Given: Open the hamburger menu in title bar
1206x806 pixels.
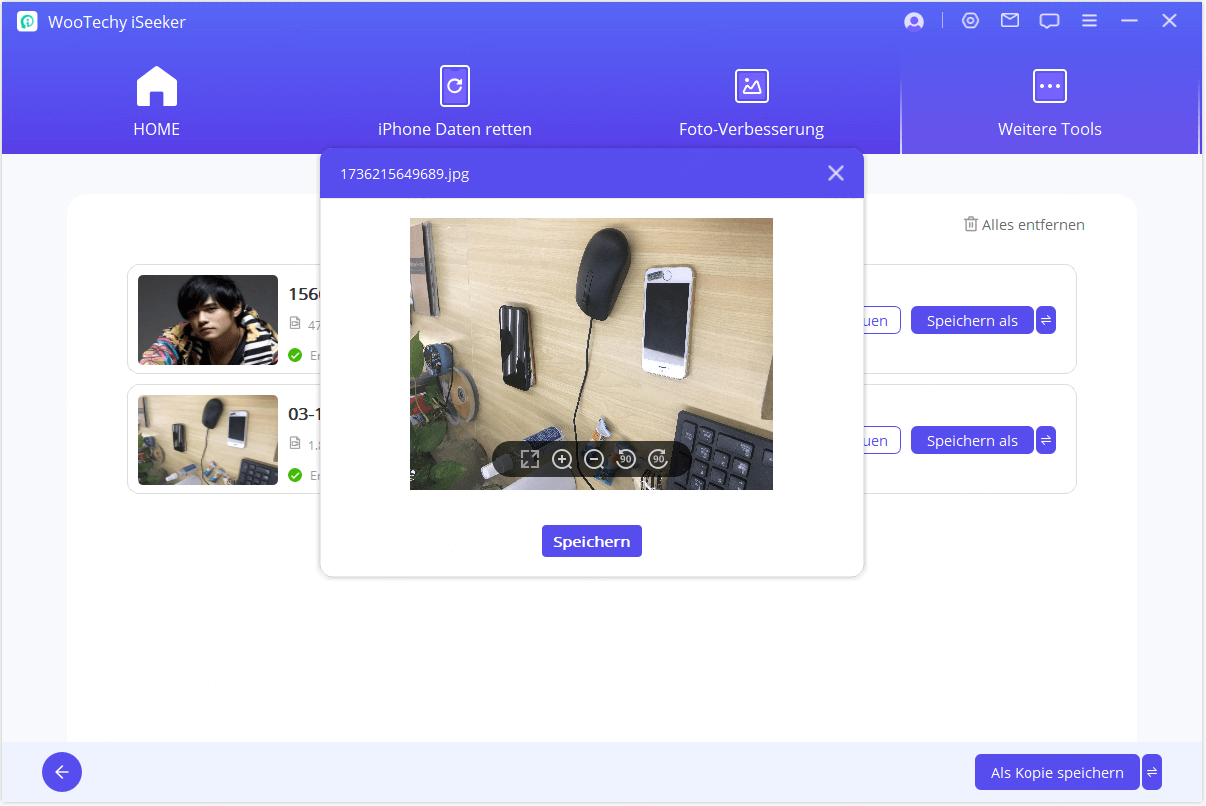Looking at the screenshot, I should click(x=1090, y=21).
